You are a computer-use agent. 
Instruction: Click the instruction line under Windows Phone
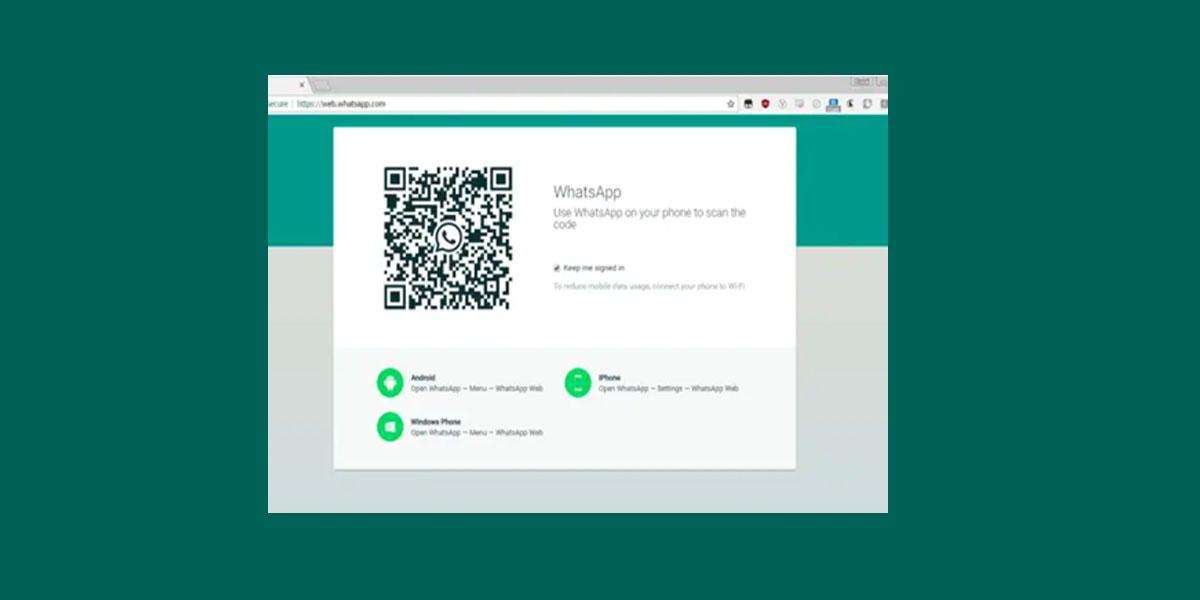pyautogui.click(x=477, y=433)
